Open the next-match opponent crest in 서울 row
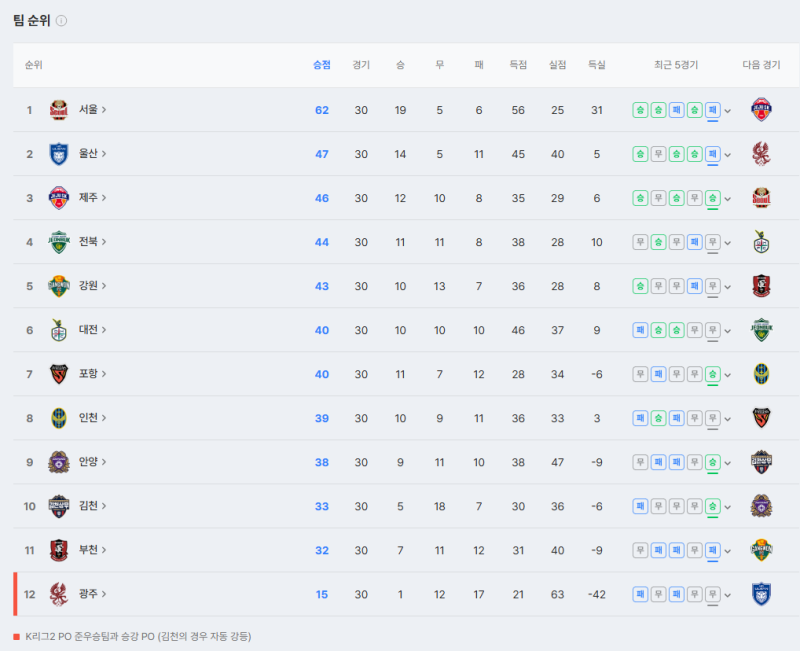800x651 pixels. 761,110
